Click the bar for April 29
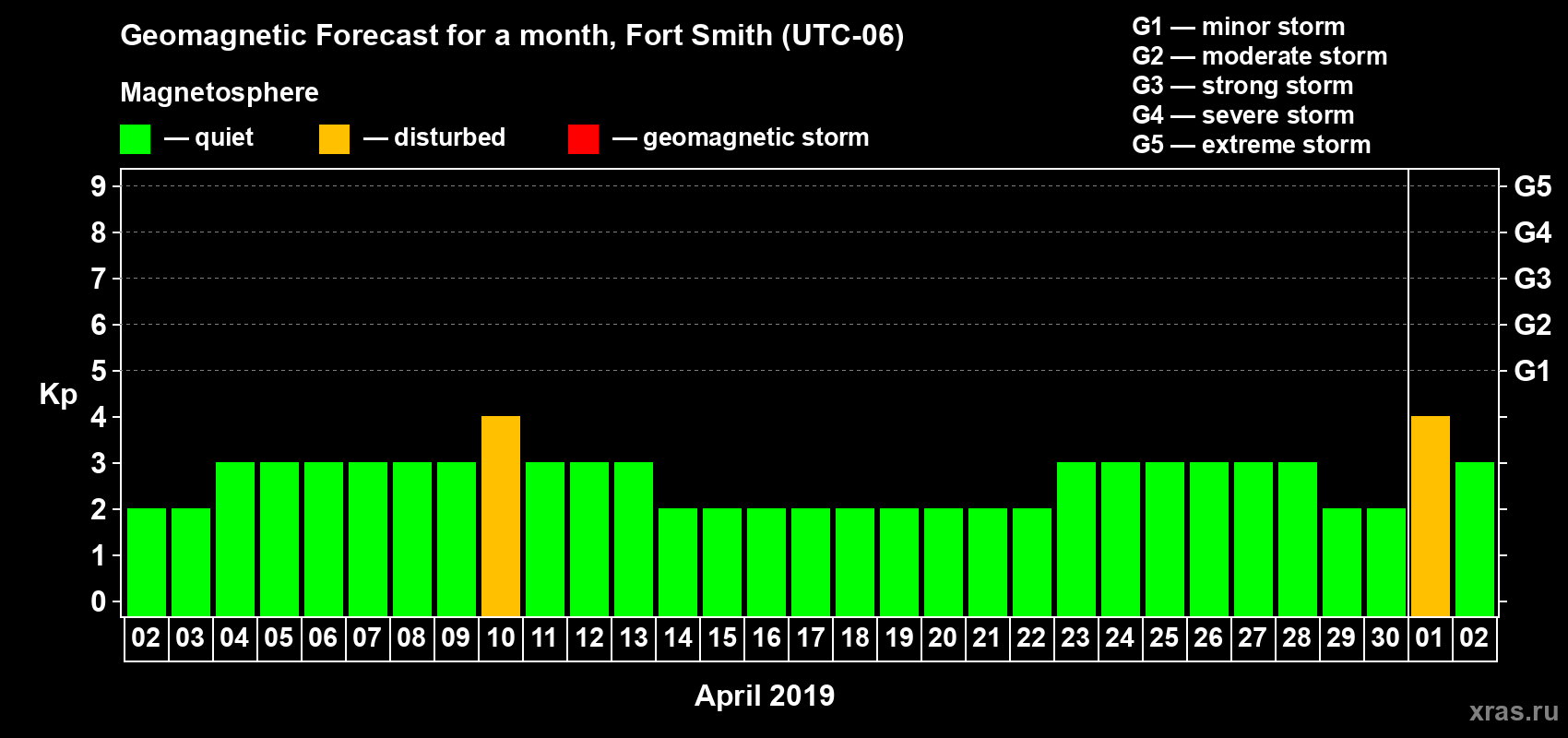The width and height of the screenshot is (1568, 738). click(x=1342, y=563)
